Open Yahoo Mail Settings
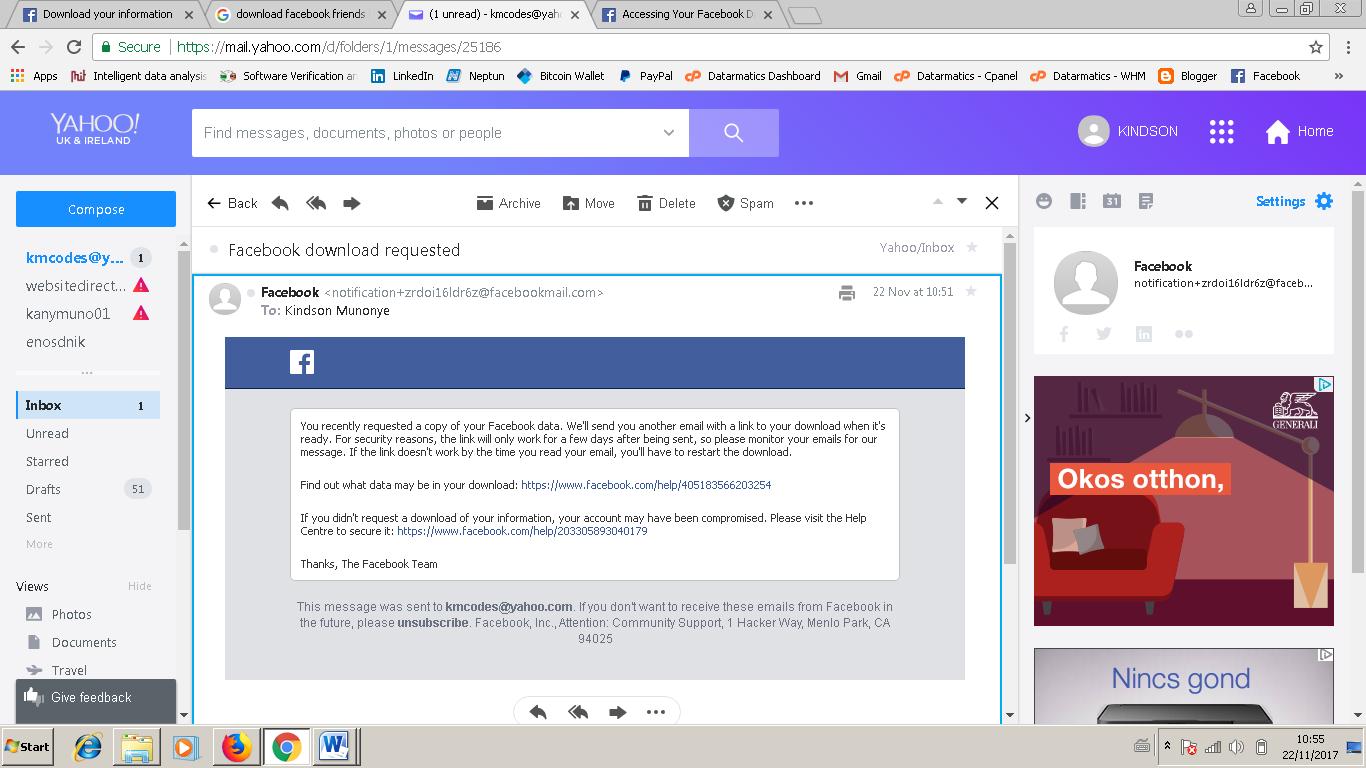 (1280, 201)
